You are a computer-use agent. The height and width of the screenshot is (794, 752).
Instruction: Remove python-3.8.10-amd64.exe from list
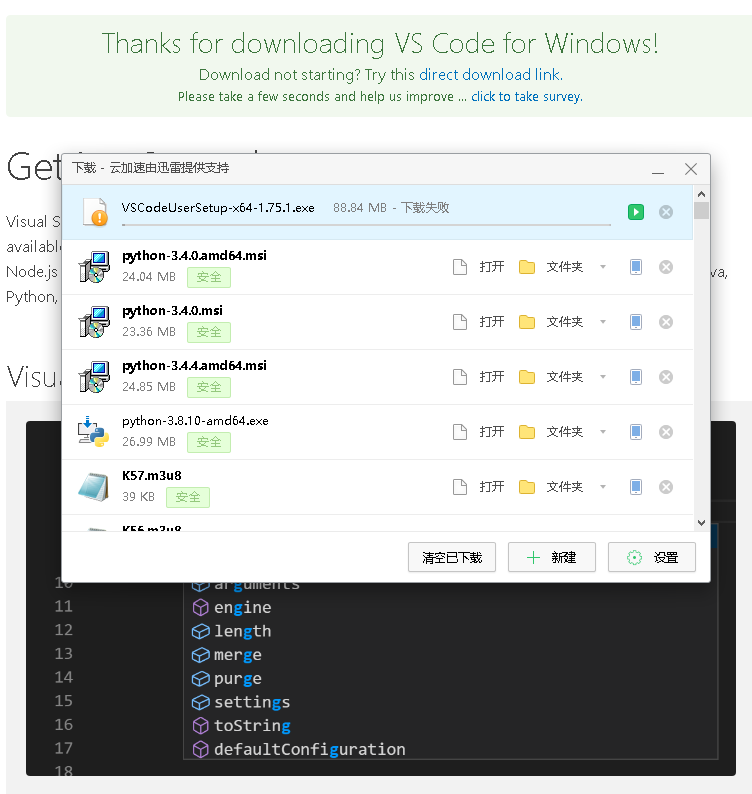click(x=665, y=432)
